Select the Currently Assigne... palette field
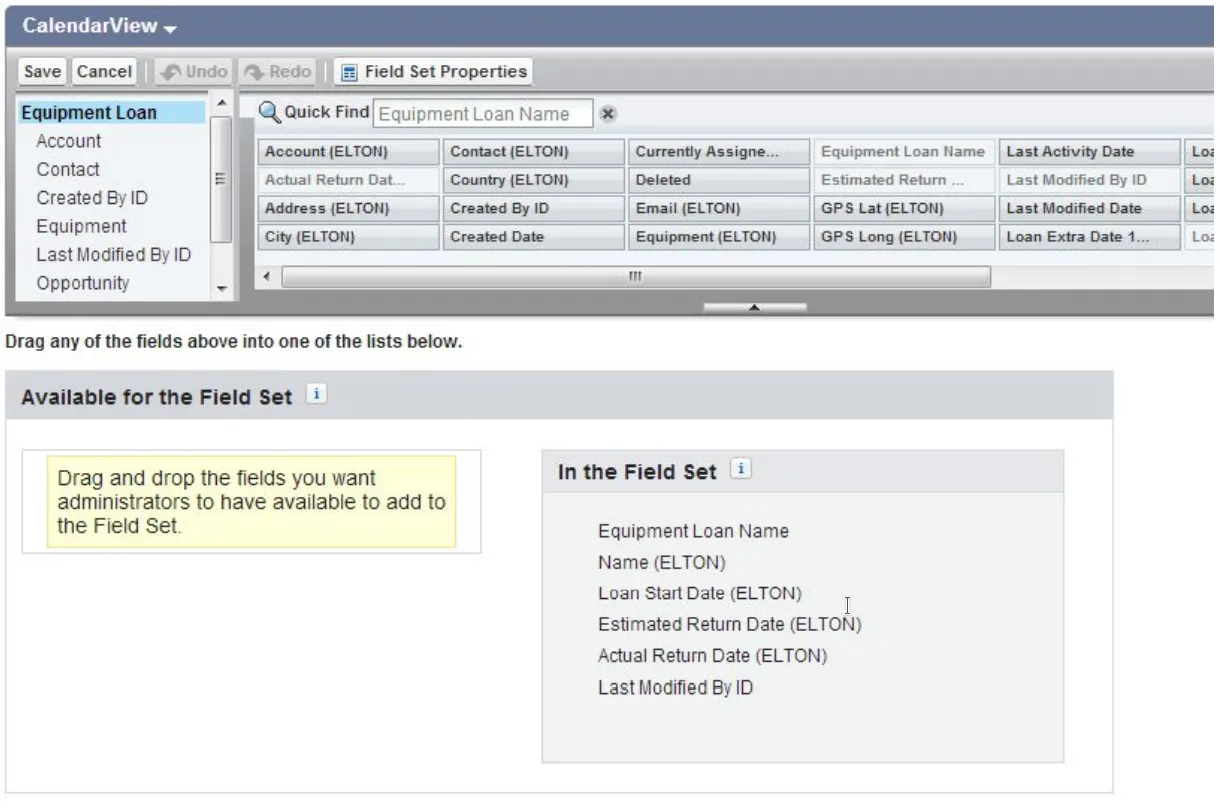The image size is (1220, 810). pos(719,152)
